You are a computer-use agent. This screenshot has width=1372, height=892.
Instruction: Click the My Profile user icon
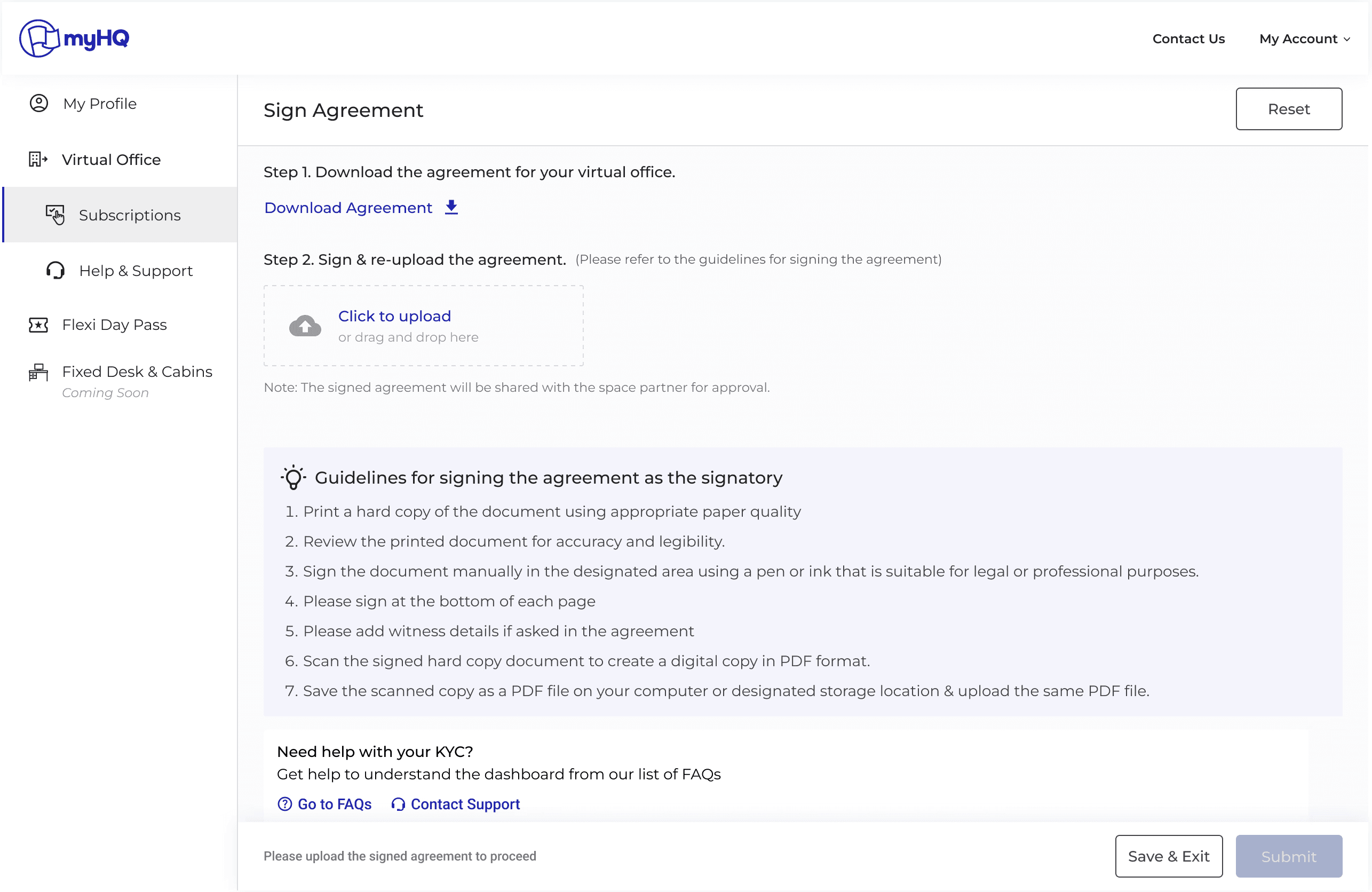point(38,103)
